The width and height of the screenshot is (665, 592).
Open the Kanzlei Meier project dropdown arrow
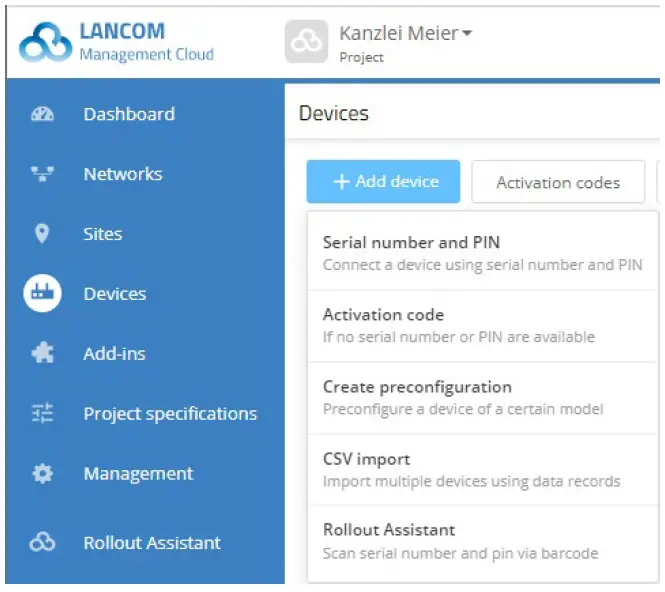click(467, 33)
